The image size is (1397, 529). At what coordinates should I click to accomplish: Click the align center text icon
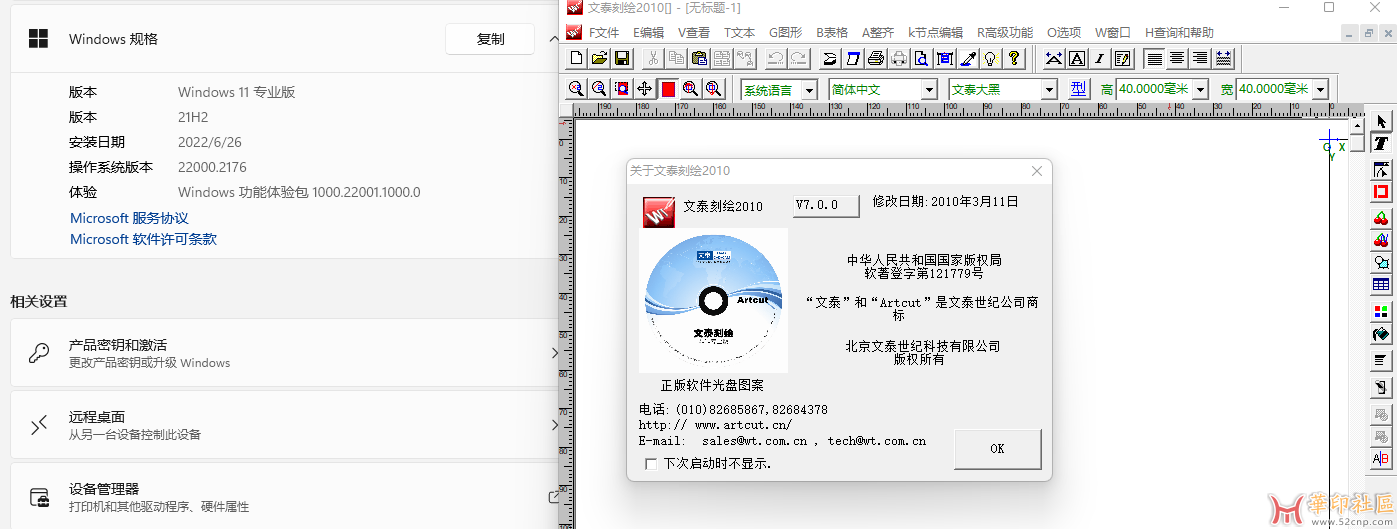tap(1177, 58)
